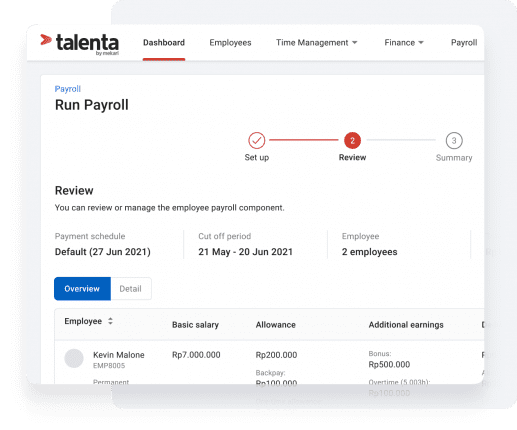
Task: Click the Set up checkmark step icon
Action: (x=256, y=140)
